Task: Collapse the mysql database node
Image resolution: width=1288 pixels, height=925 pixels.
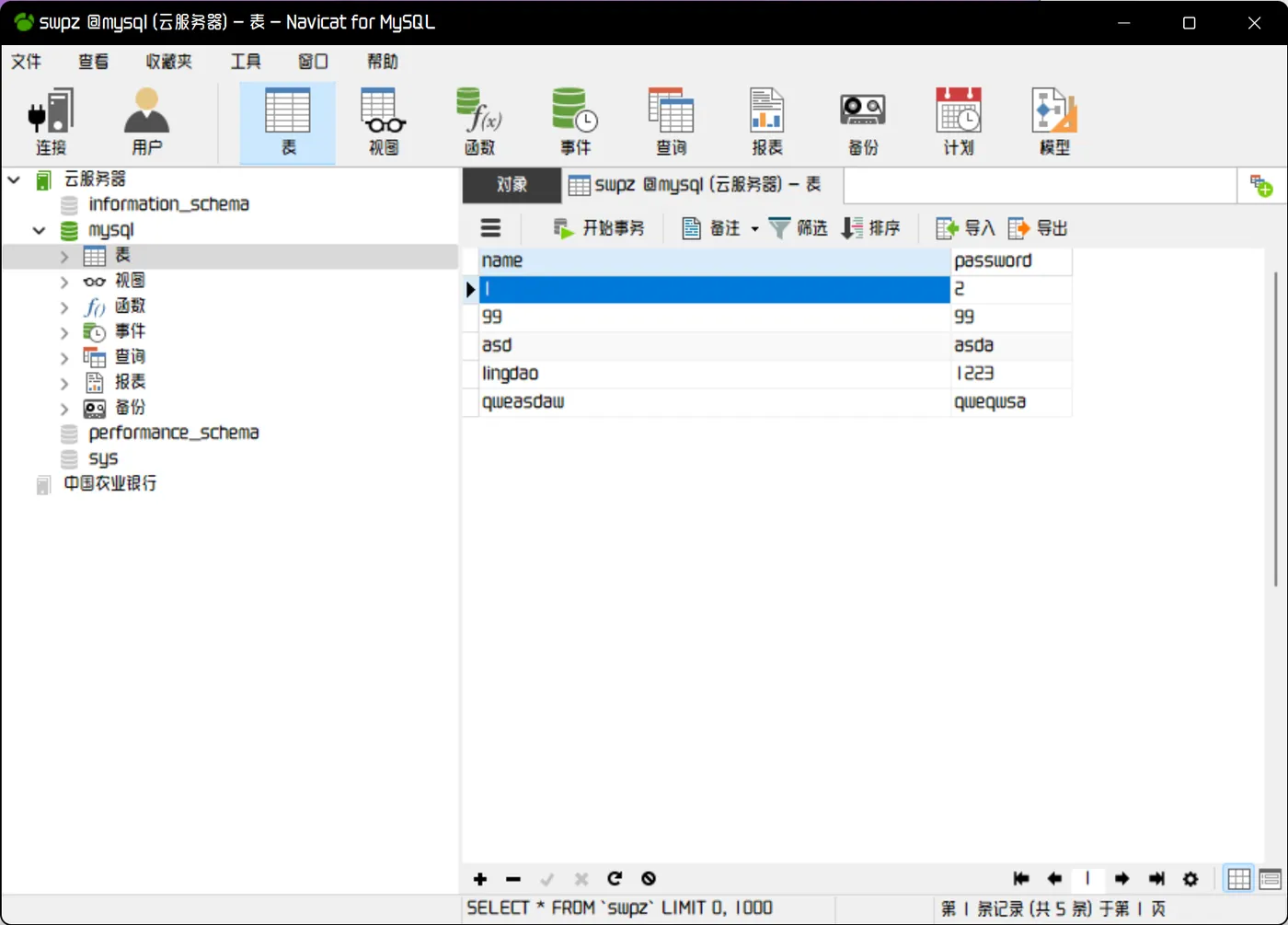Action: 40,230
